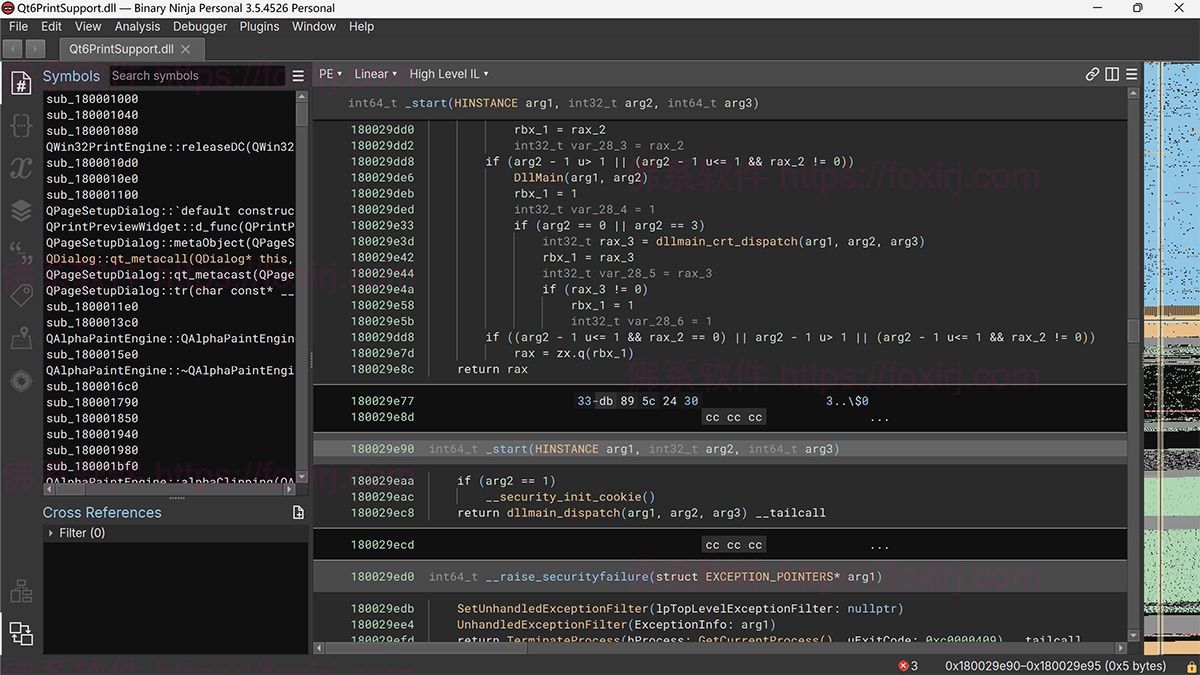Toggle the sync link icon in view header
Viewport: 1200px width, 675px height.
click(1092, 74)
